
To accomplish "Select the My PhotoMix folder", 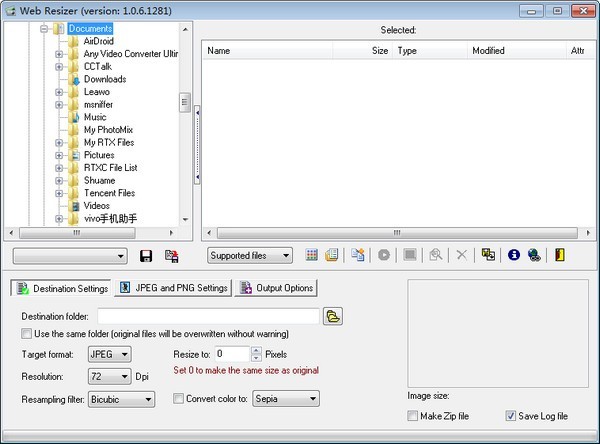I will [x=108, y=130].
